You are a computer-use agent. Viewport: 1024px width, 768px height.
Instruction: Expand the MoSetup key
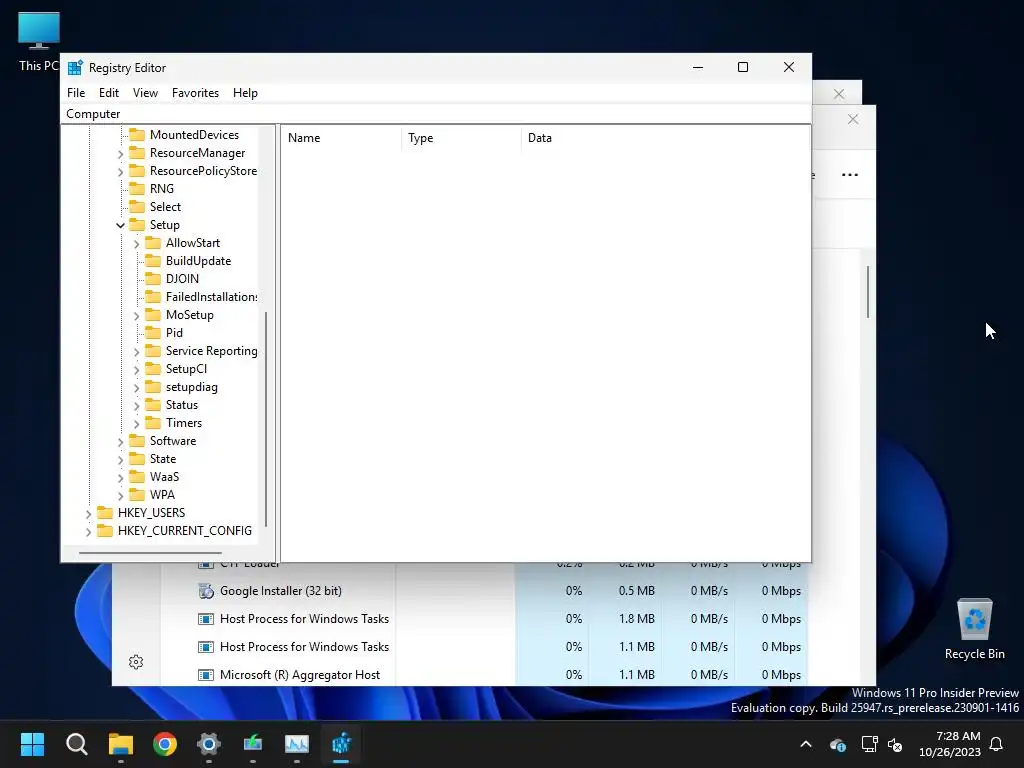tap(136, 315)
